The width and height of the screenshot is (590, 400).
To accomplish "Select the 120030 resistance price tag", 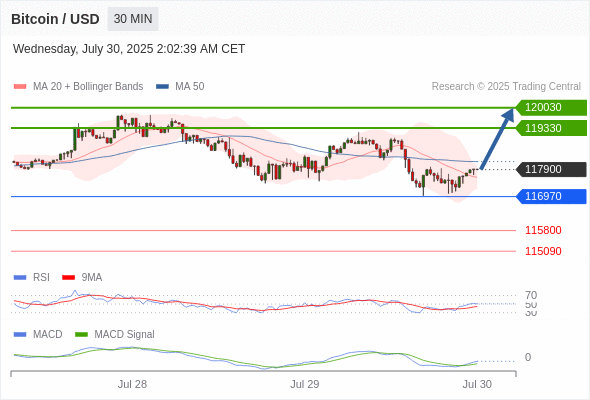I will (x=551, y=108).
